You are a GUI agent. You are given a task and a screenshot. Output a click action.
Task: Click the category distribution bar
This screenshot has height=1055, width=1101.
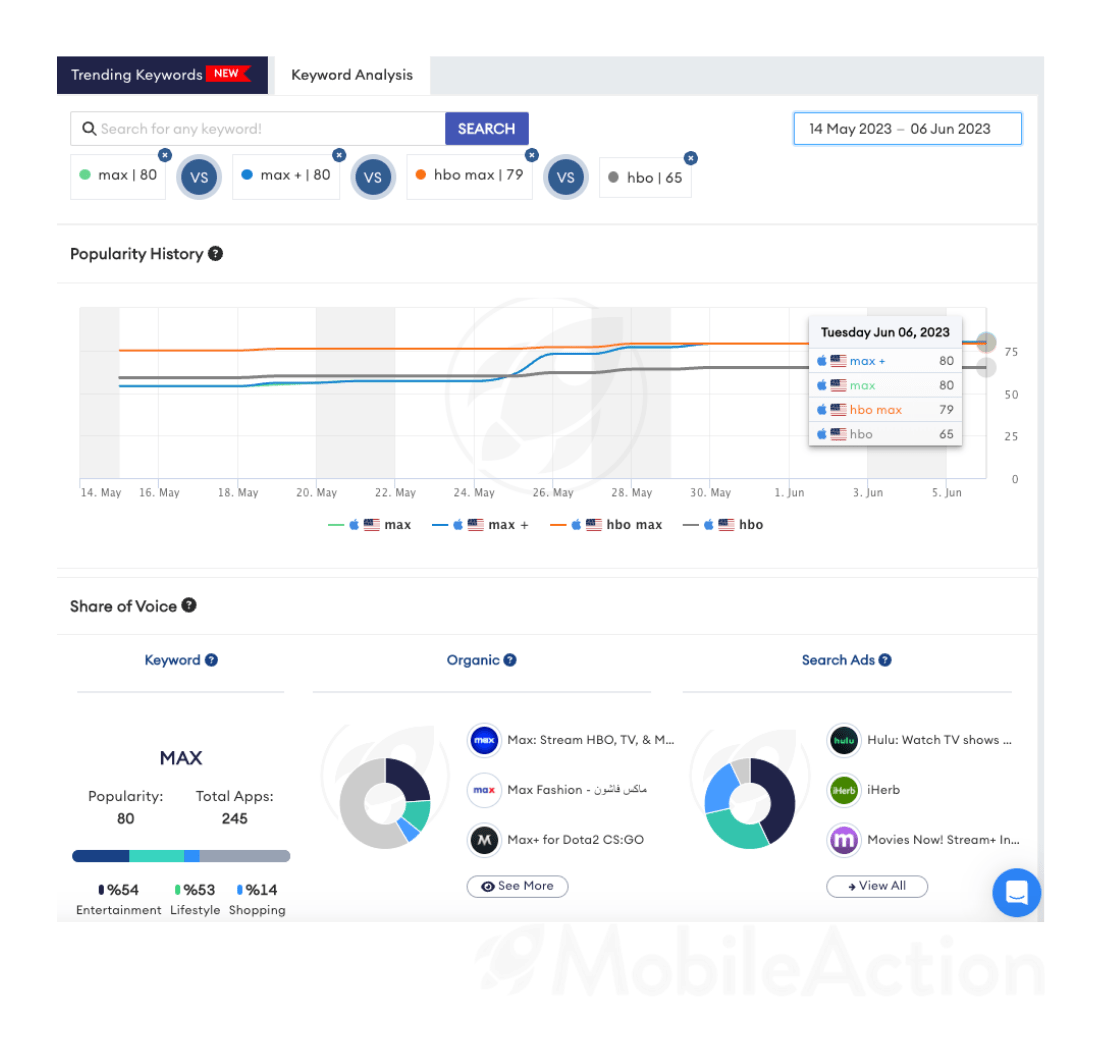click(181, 856)
